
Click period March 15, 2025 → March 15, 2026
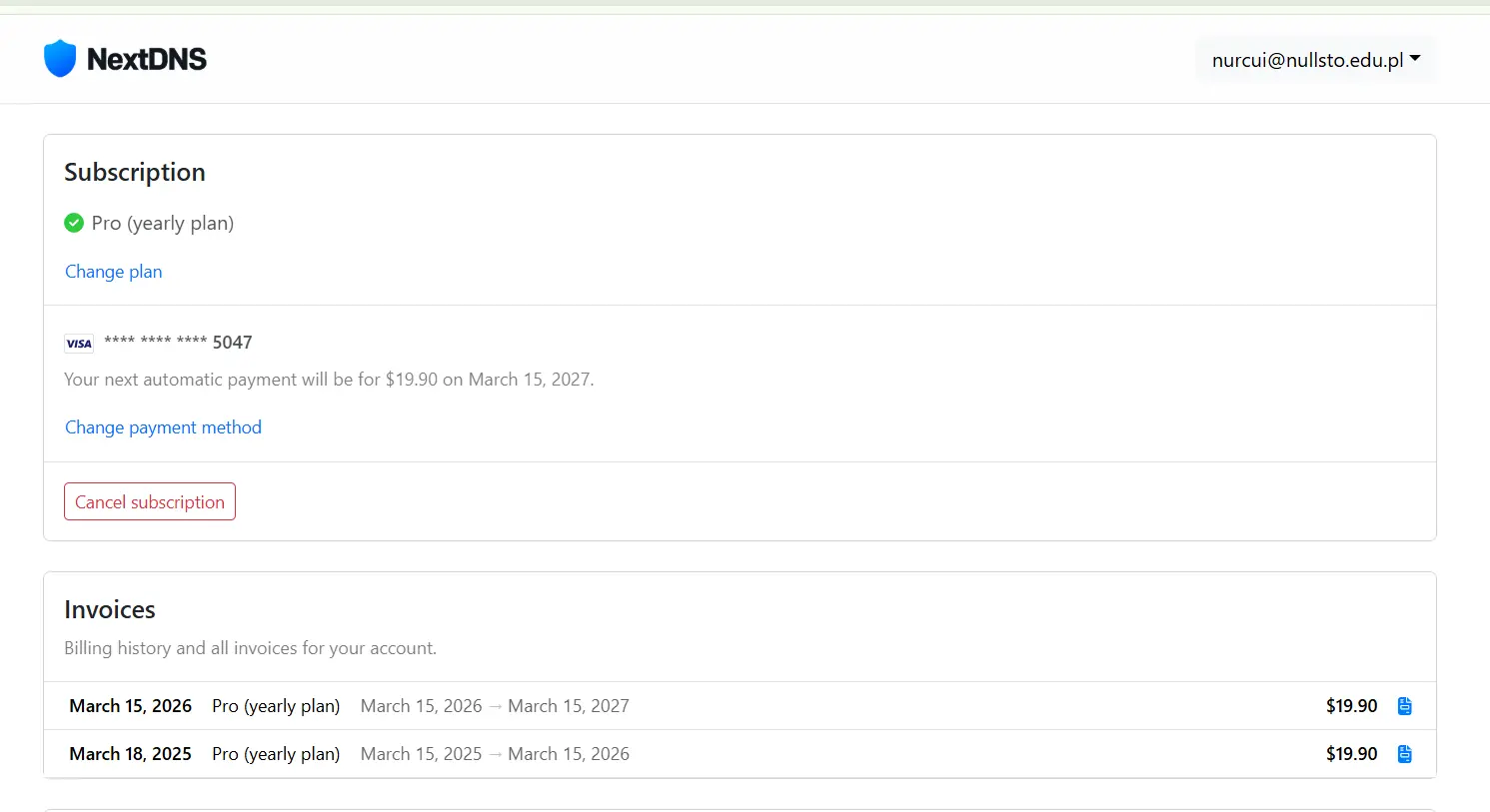point(495,754)
